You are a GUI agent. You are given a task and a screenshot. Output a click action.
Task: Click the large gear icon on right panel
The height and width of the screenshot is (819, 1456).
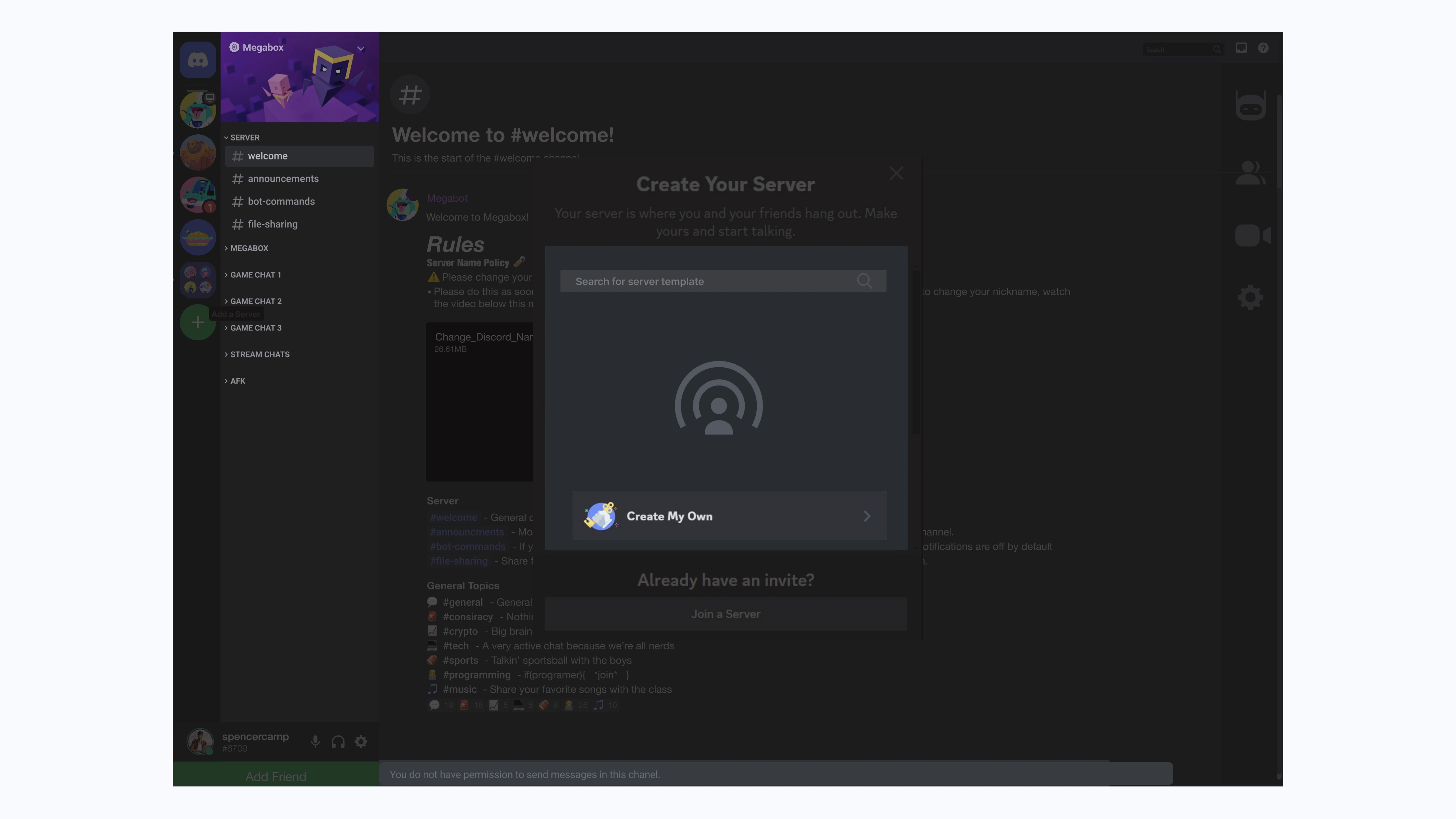tap(1250, 297)
